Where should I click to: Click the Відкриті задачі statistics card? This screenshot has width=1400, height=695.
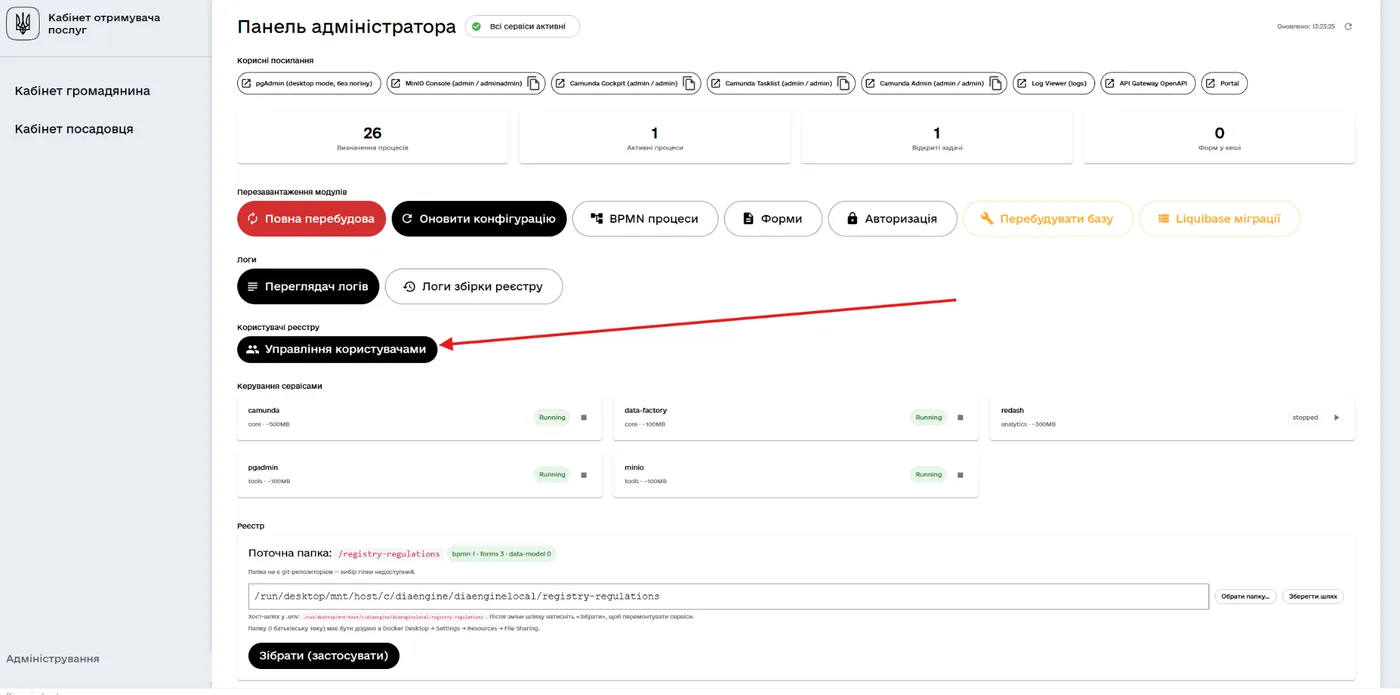[x=937, y=137]
